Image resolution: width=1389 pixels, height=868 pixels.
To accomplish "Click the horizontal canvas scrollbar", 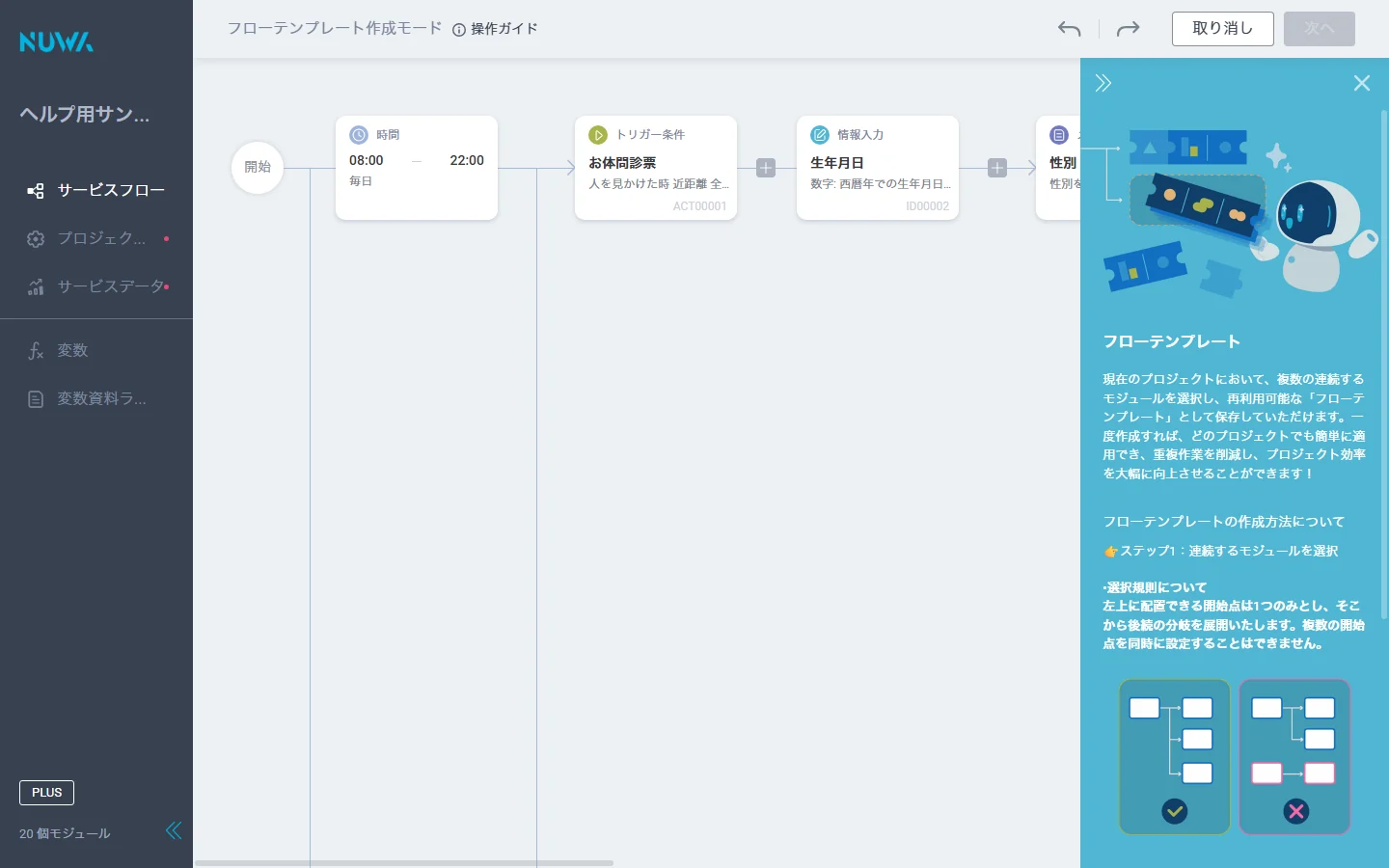I will tap(404, 863).
